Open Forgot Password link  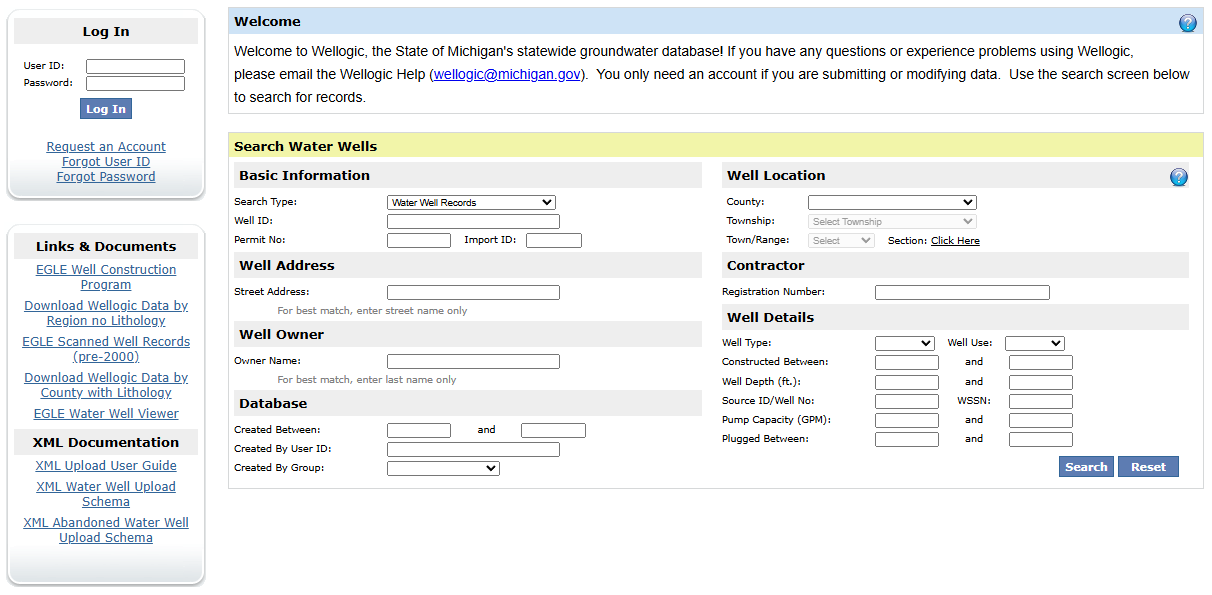[x=106, y=177]
